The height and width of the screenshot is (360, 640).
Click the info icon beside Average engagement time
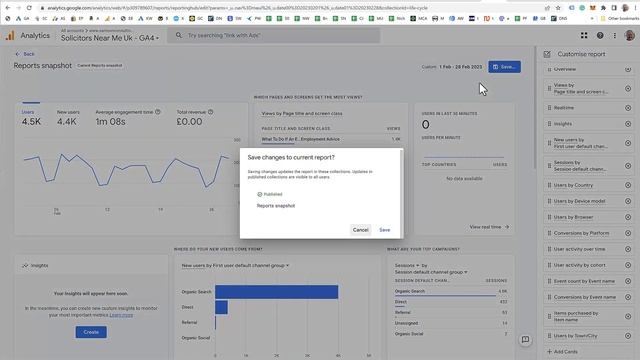click(x=158, y=112)
